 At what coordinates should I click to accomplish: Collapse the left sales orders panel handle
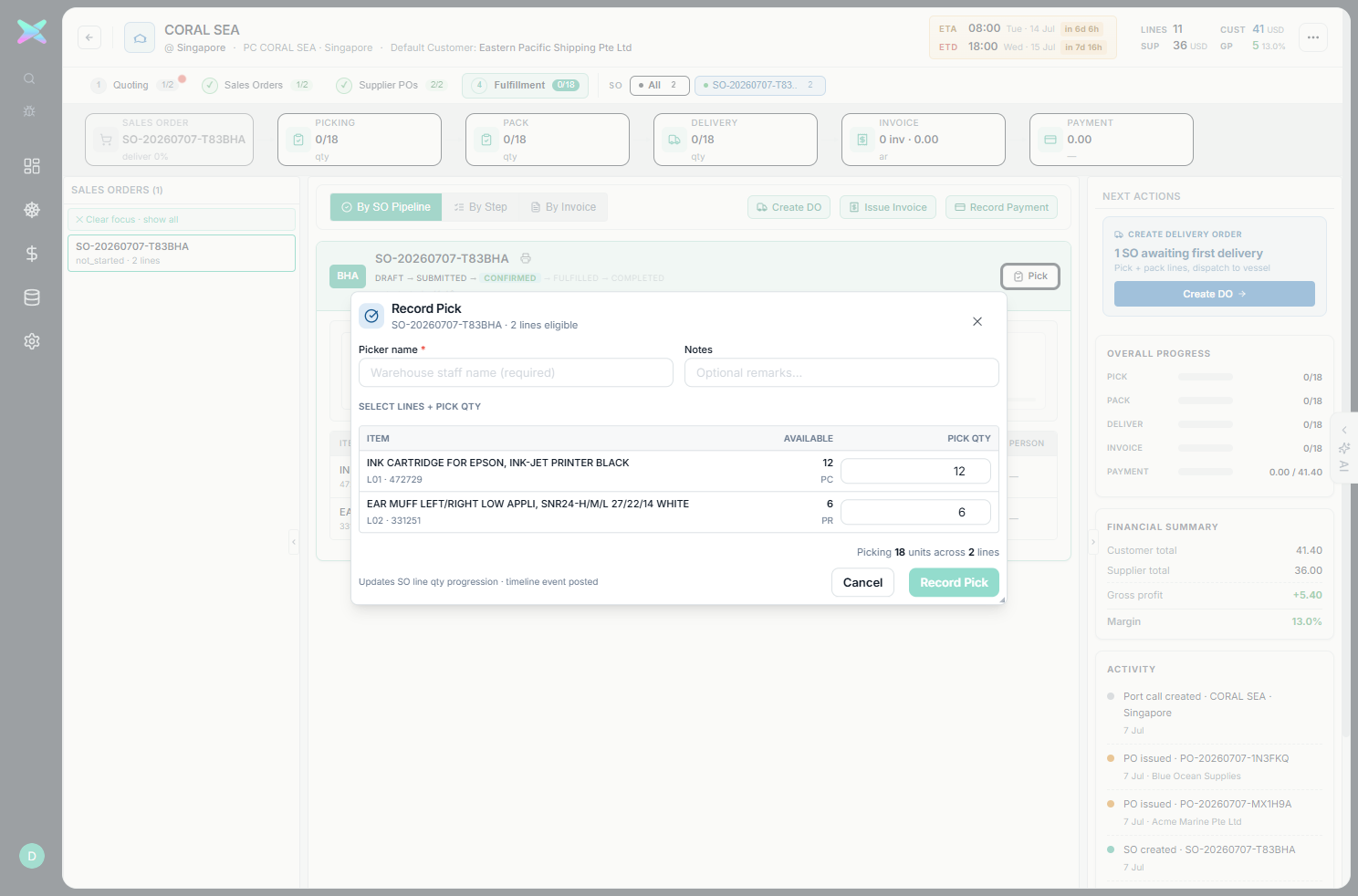pos(294,542)
